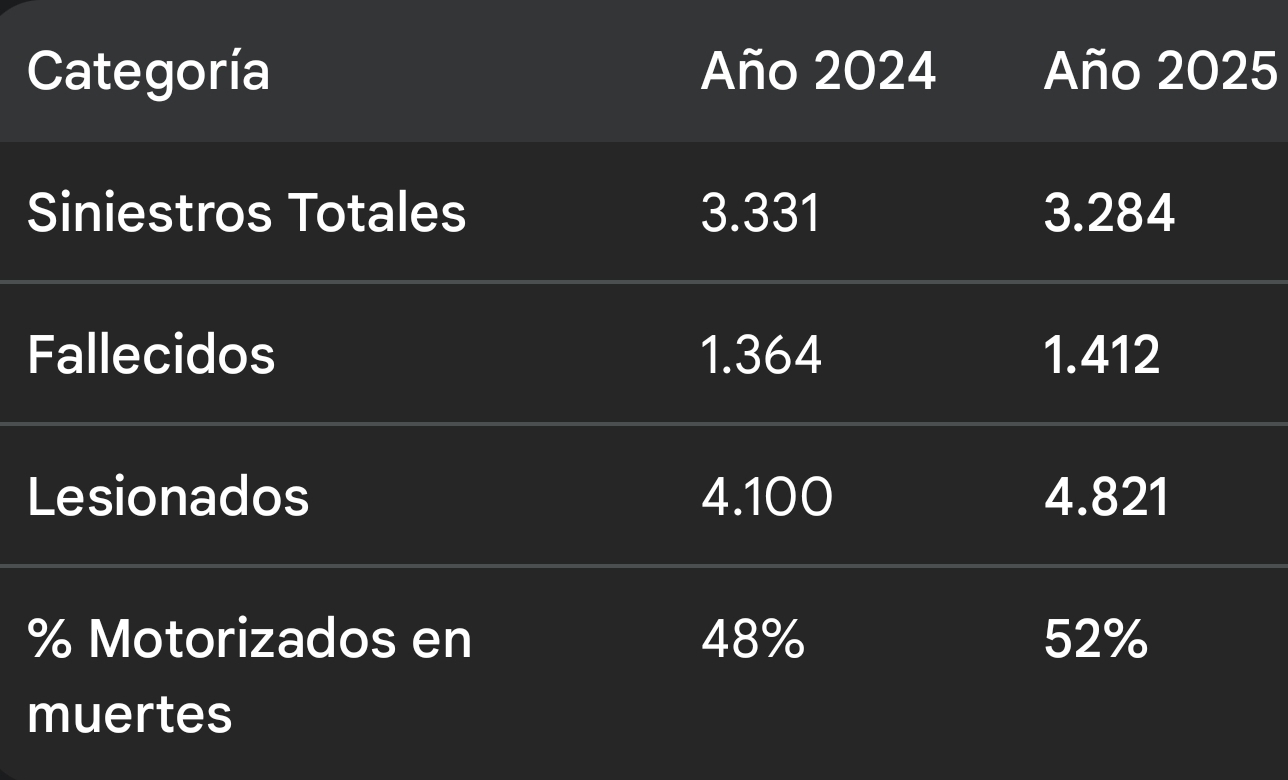The height and width of the screenshot is (780, 1288).
Task: Select the Año 2024 column header
Action: pos(818,73)
